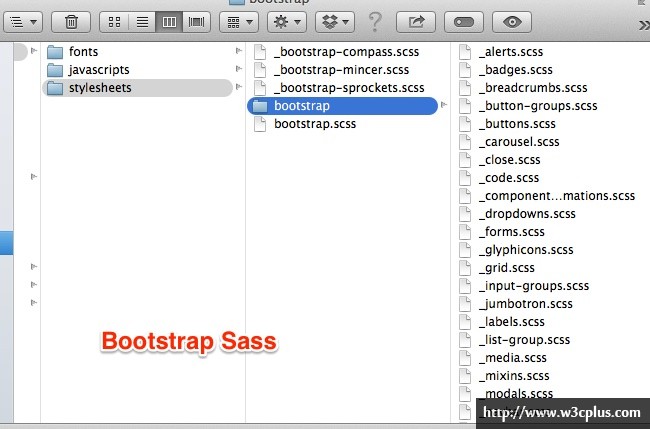Screen dimensions: 650x429
Task: Click the Quick Look eye button
Action: pyautogui.click(x=512, y=22)
